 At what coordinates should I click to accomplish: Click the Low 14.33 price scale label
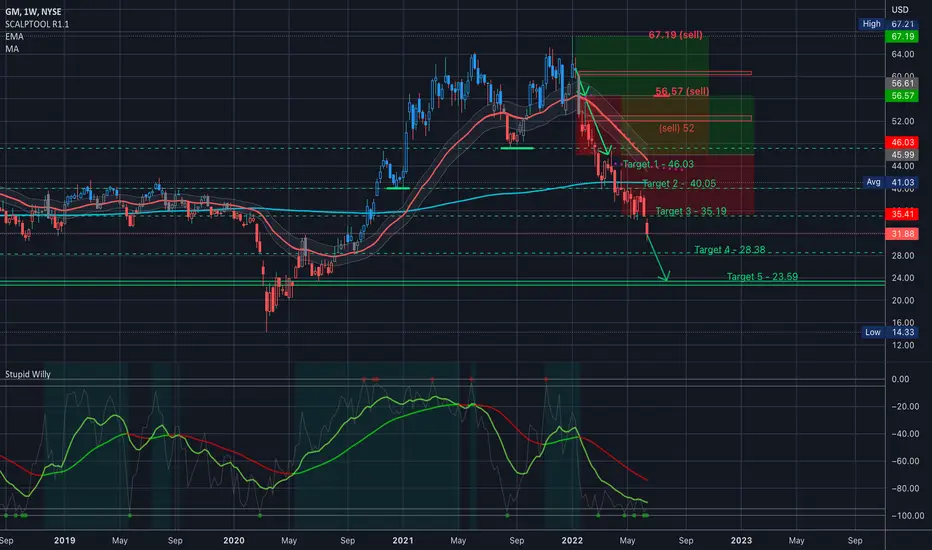(890, 332)
